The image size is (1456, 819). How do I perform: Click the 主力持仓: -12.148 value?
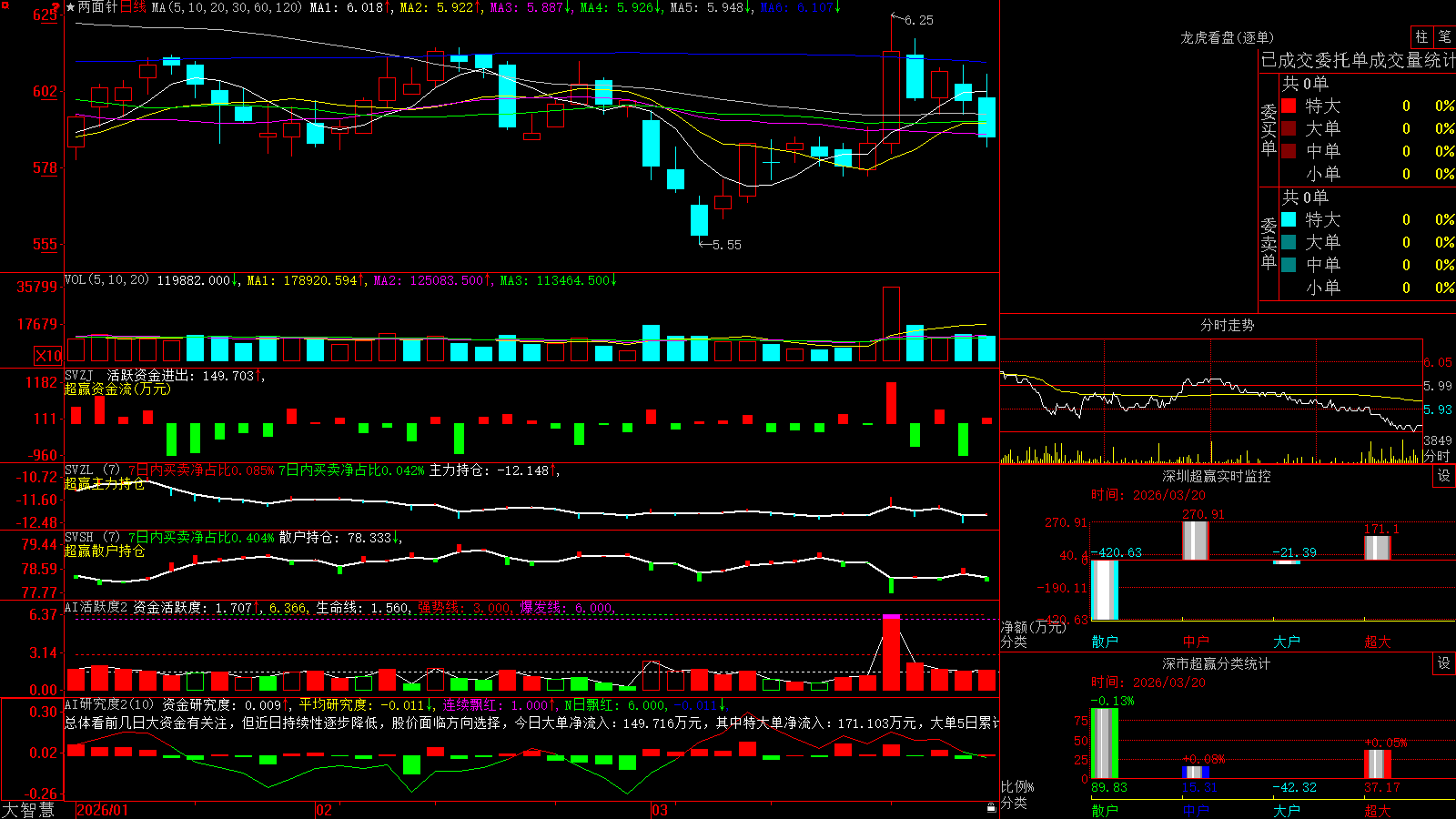492,470
